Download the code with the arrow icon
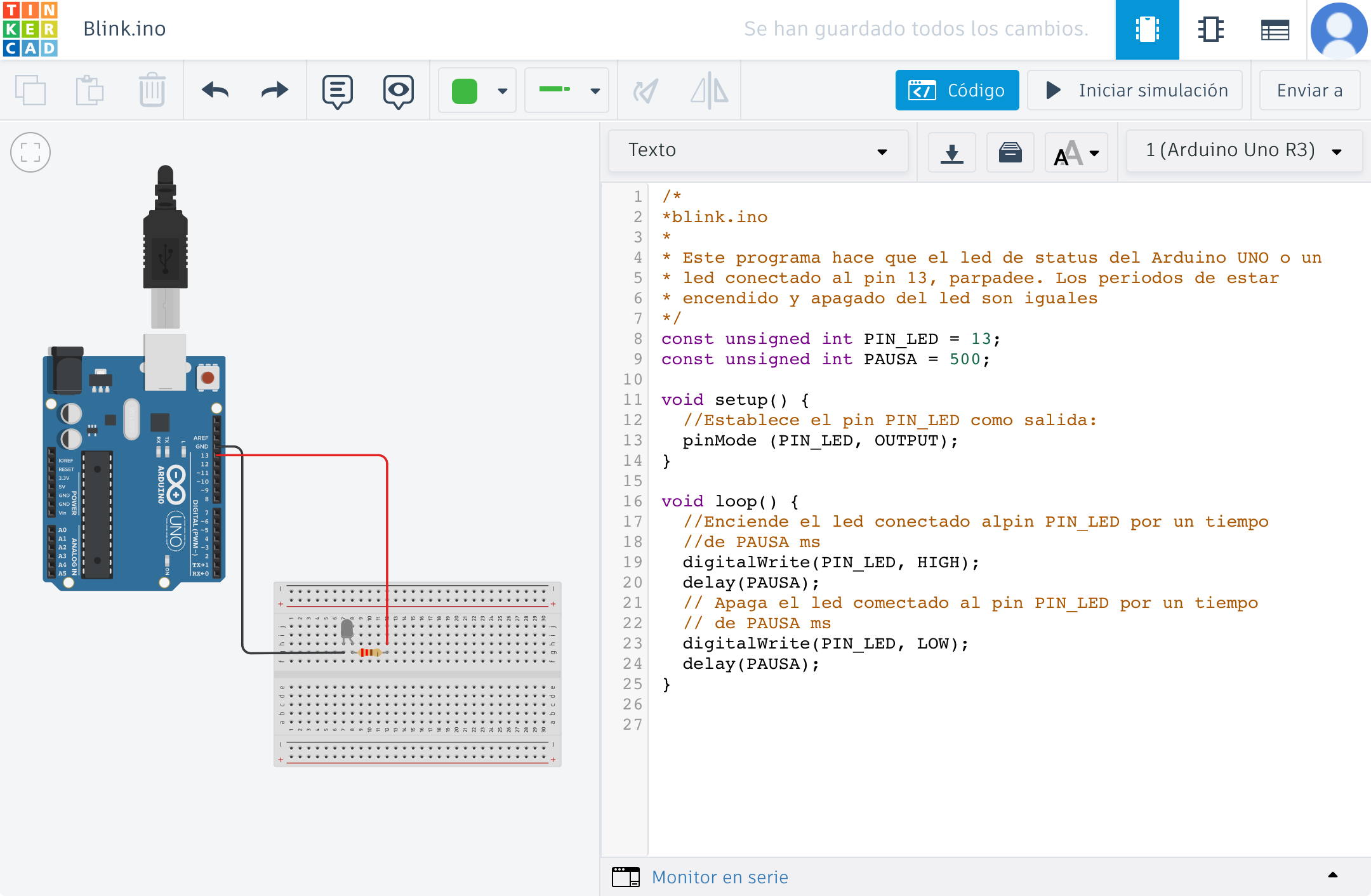This screenshot has height=896, width=1371. [x=951, y=152]
